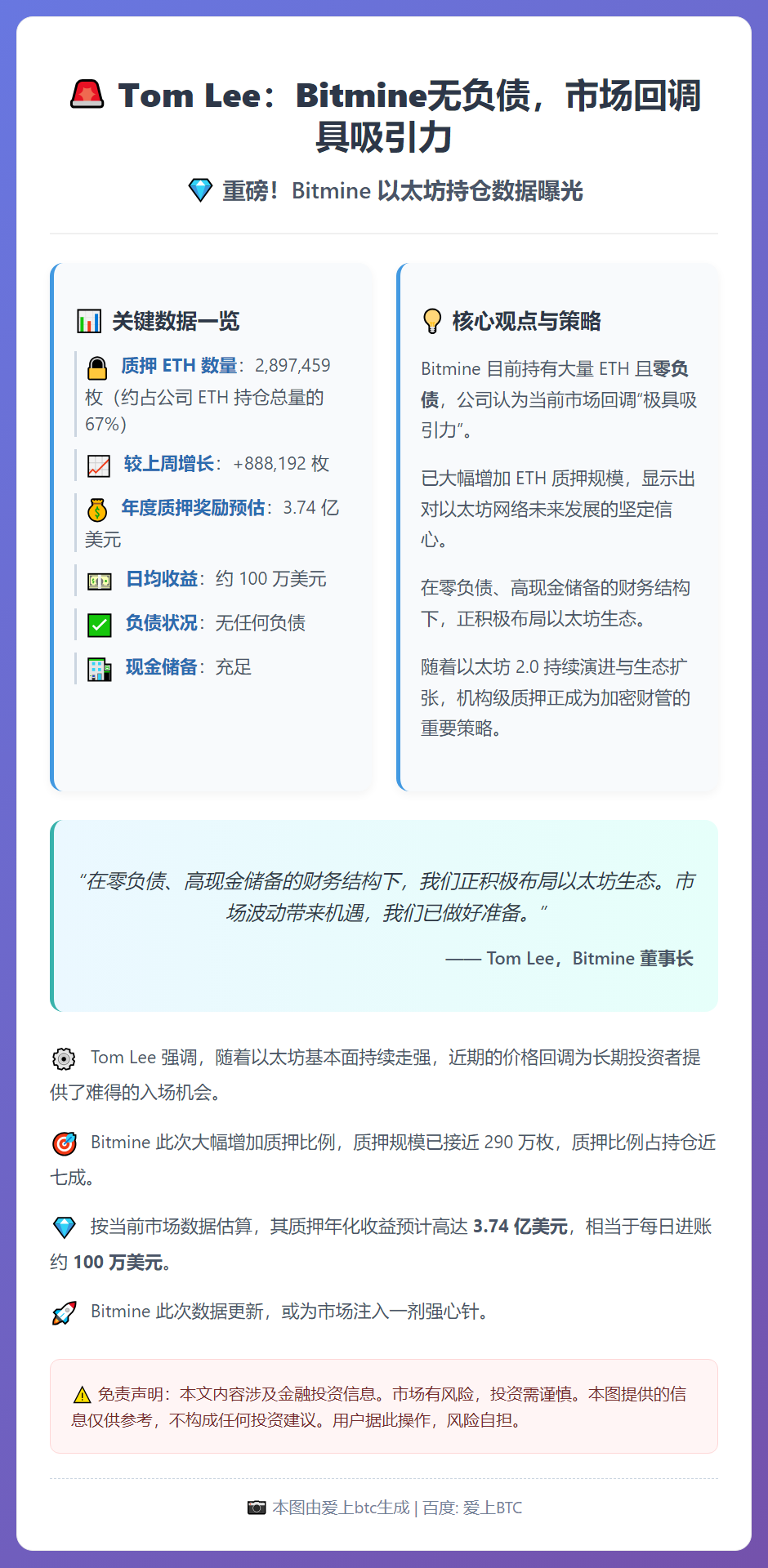The image size is (768, 1568).
Task: Click the green checkmark icon beside 负债状况
Action: pyautogui.click(x=100, y=626)
